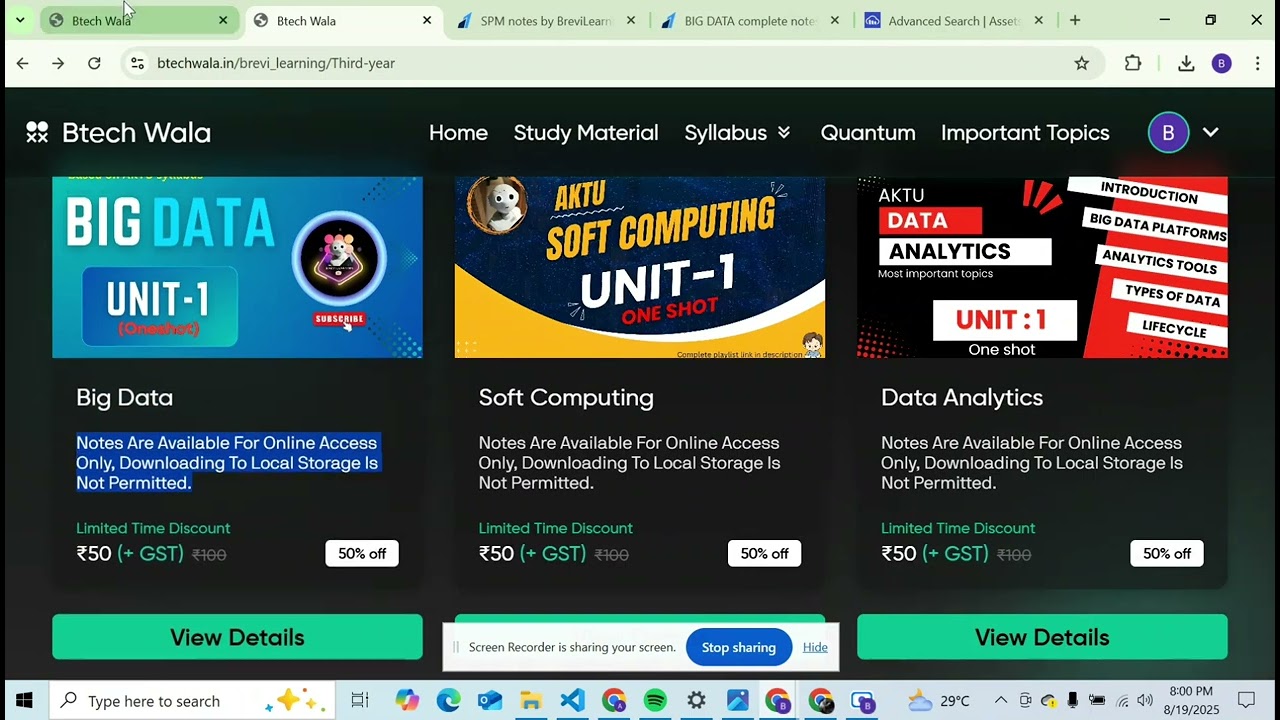The height and width of the screenshot is (720, 1280).
Task: Close the BIG DATA notes tab
Action: tap(835, 20)
